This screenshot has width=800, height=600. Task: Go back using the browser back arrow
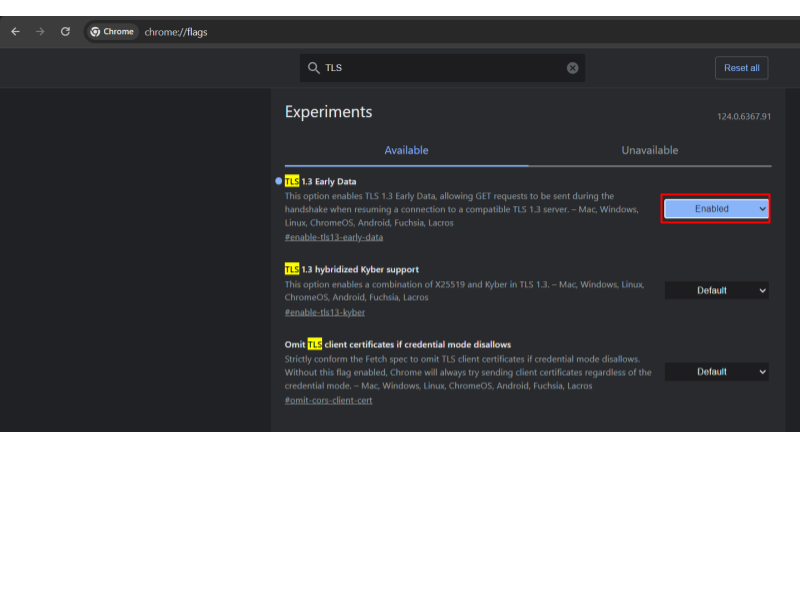pos(15,31)
